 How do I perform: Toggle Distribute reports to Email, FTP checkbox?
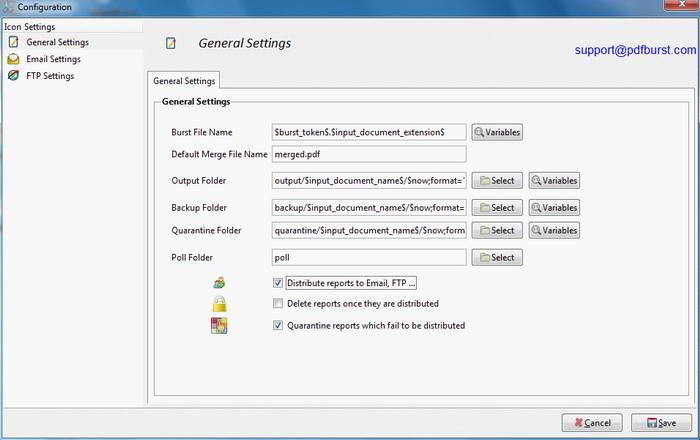pos(278,283)
